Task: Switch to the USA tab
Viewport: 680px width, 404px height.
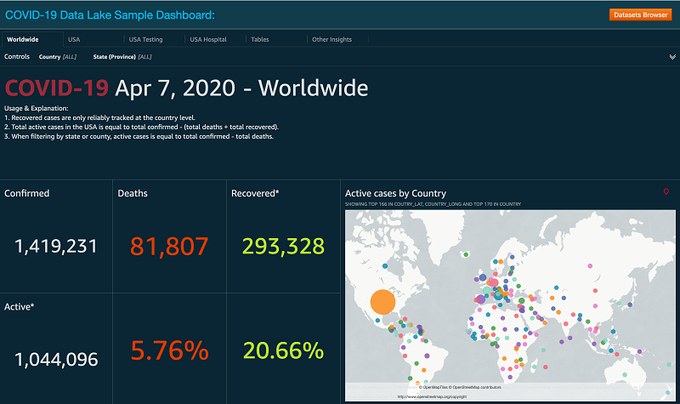Action: pyautogui.click(x=74, y=39)
